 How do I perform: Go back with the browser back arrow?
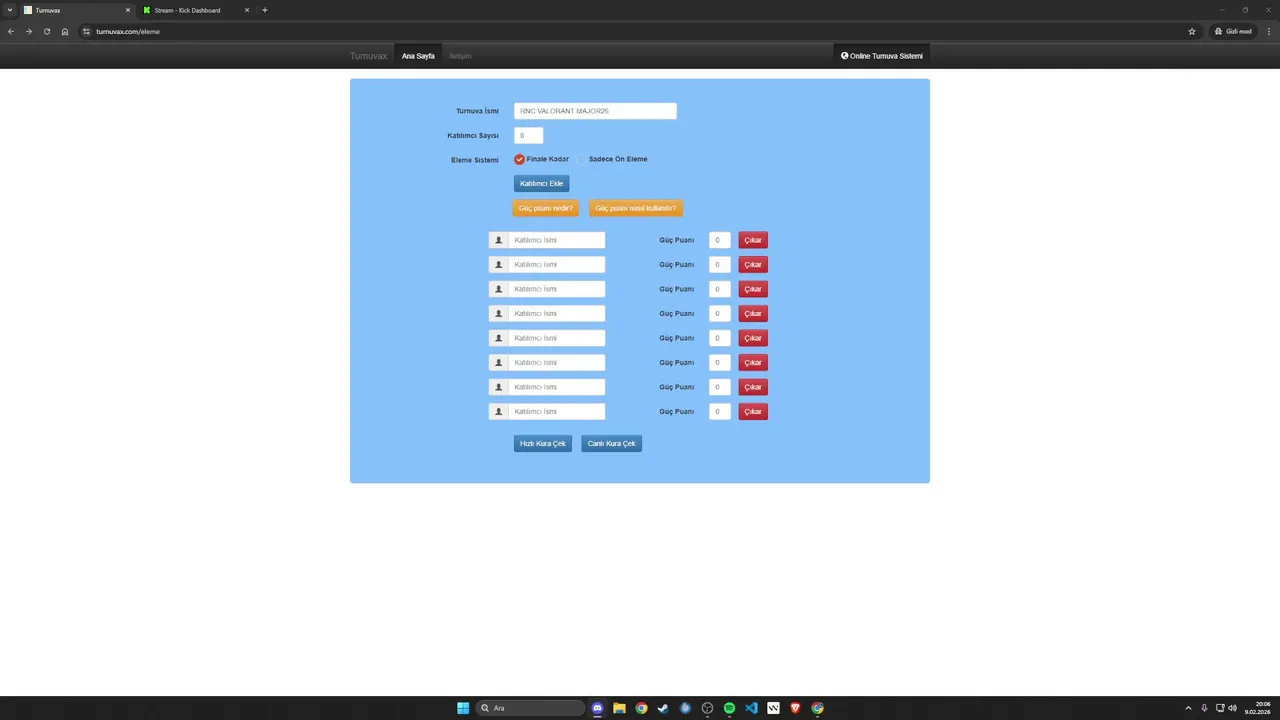pos(11,31)
